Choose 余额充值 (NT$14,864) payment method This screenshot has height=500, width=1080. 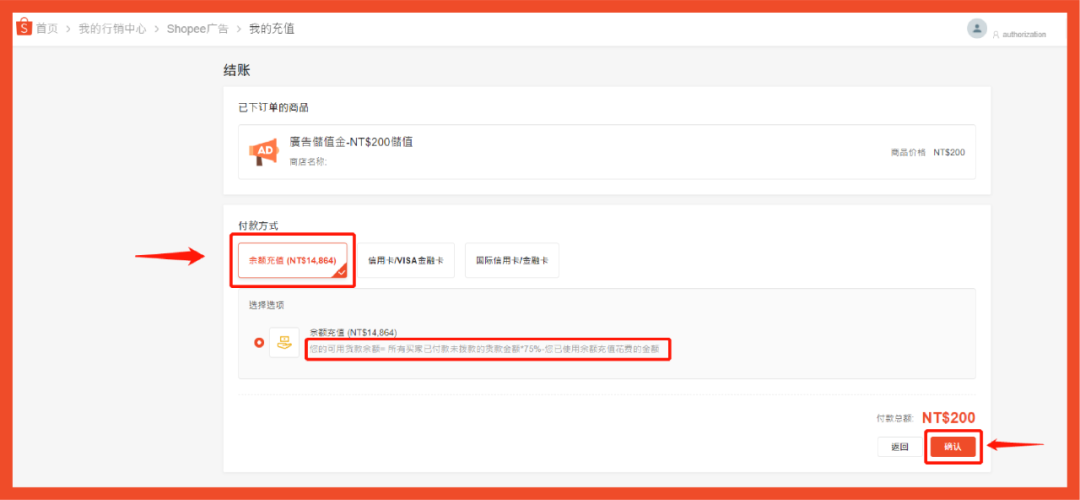click(x=293, y=260)
